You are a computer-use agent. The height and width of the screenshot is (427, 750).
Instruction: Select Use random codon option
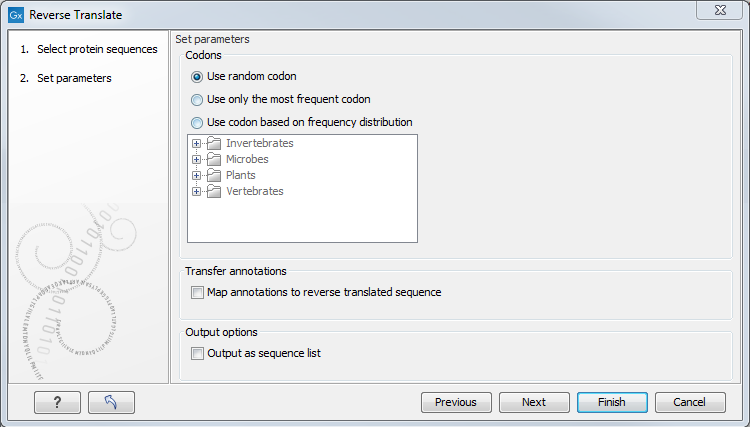pos(197,76)
